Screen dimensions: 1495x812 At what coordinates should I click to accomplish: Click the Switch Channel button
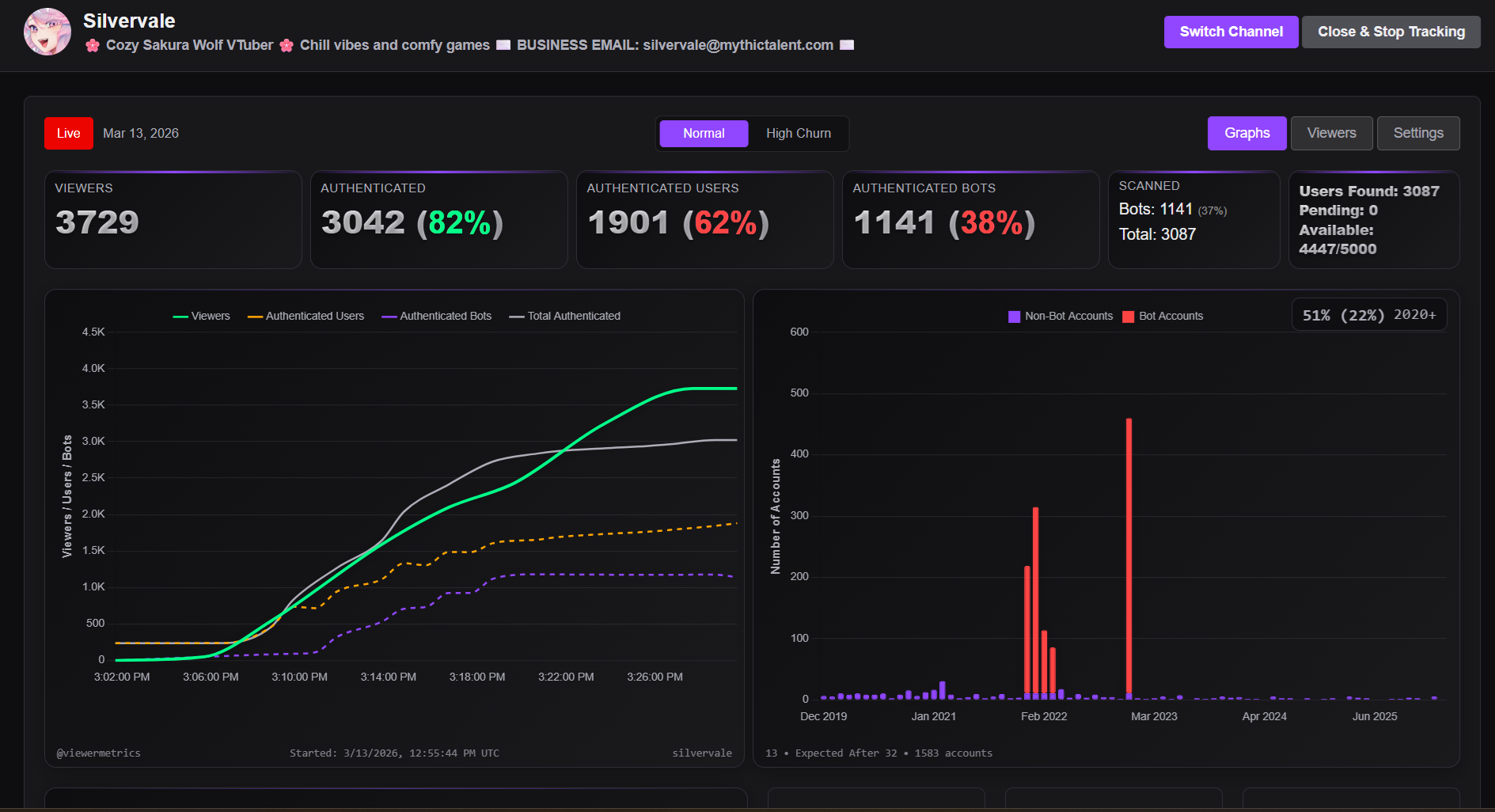tap(1231, 32)
